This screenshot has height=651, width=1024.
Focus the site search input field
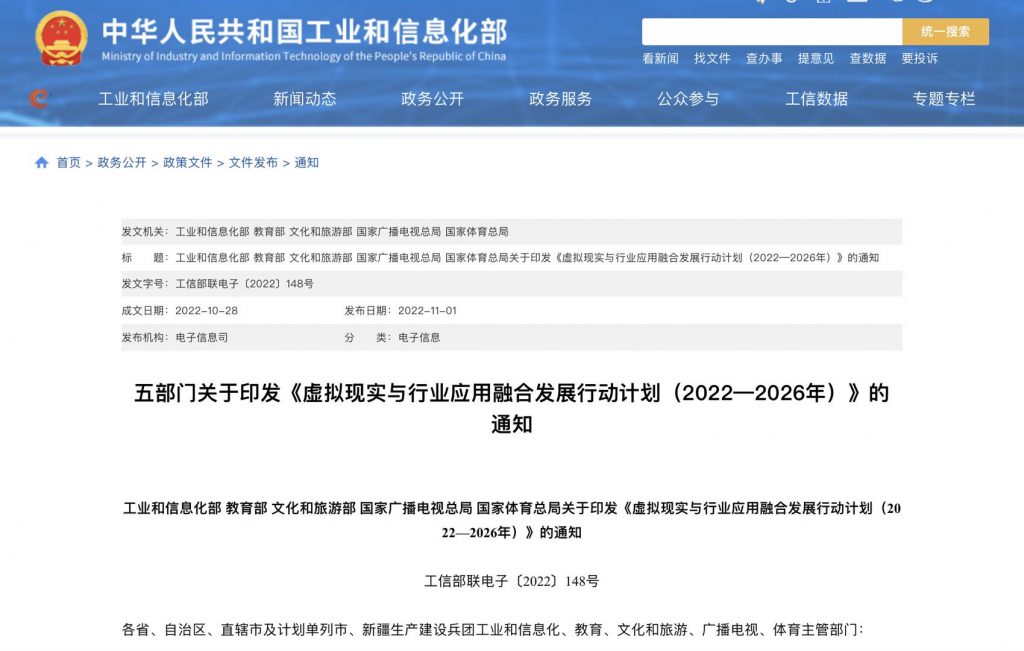(x=772, y=31)
